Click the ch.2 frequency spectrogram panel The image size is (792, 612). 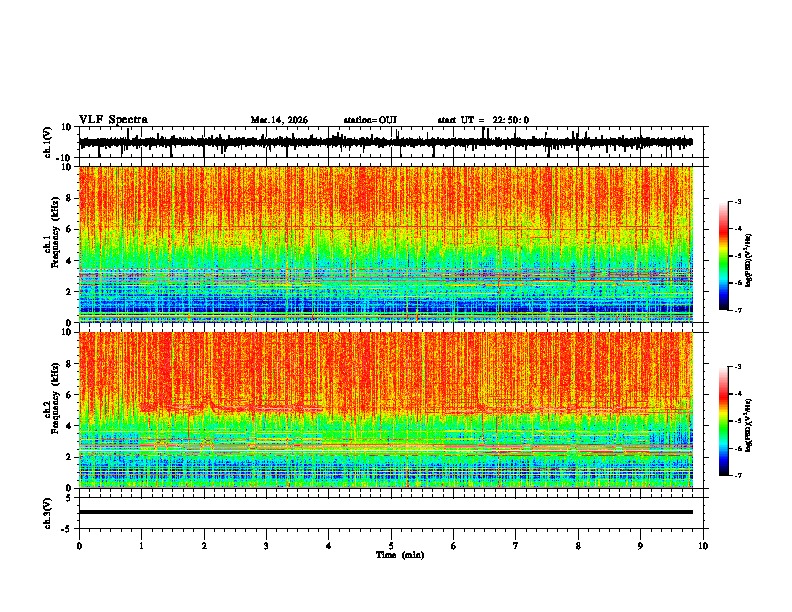point(386,410)
